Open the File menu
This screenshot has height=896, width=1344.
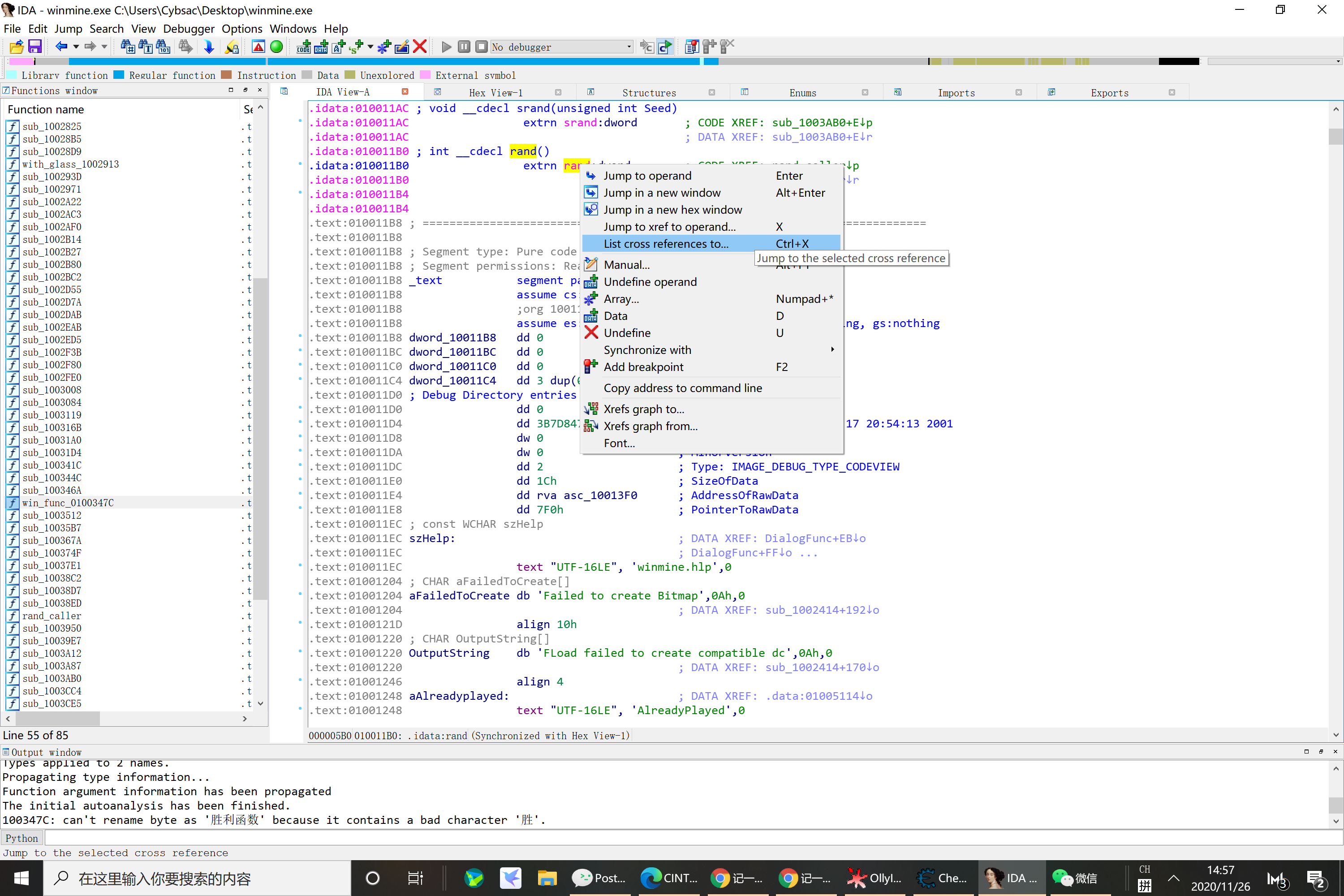(12, 29)
